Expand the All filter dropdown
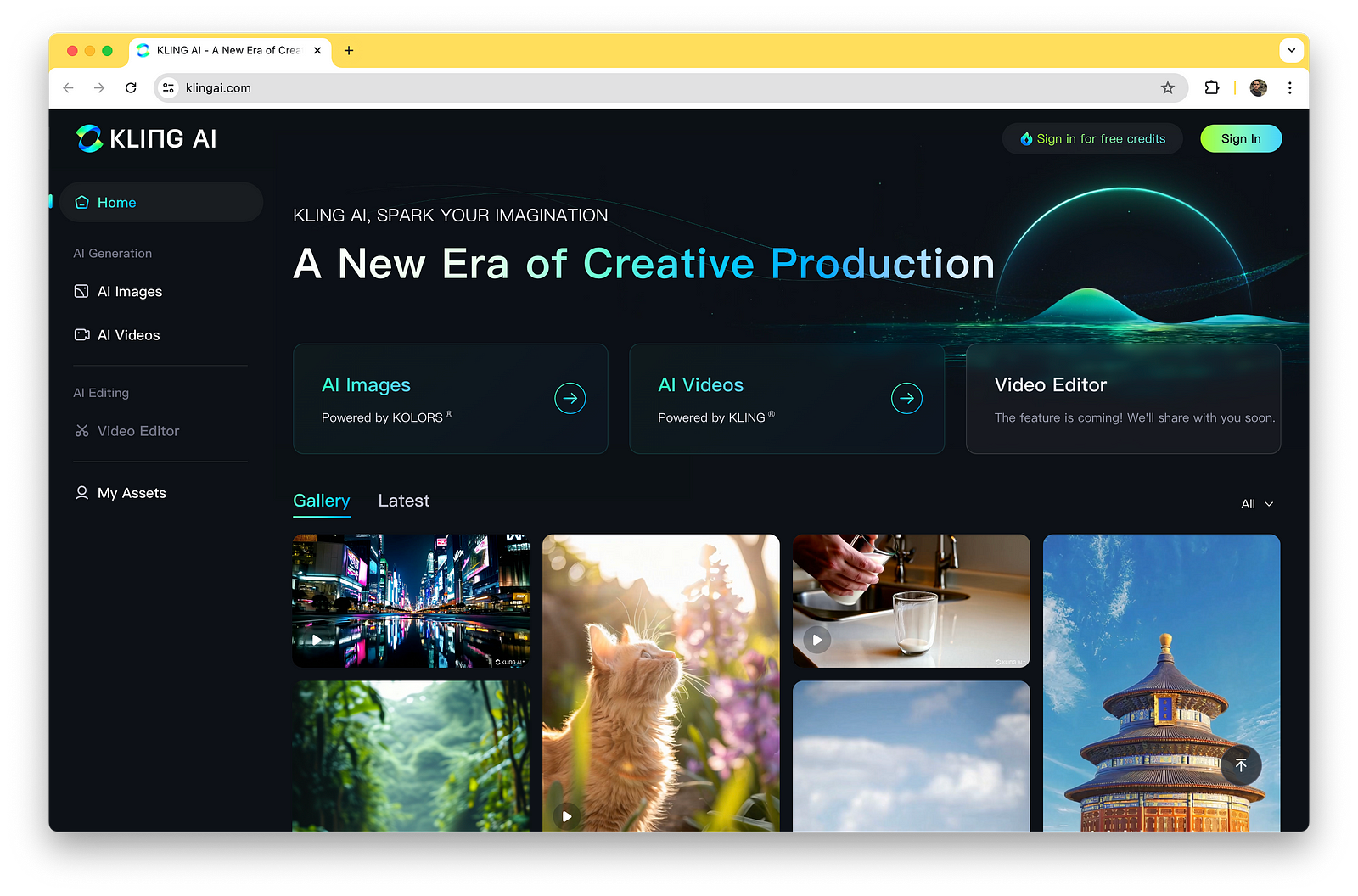 click(1257, 504)
